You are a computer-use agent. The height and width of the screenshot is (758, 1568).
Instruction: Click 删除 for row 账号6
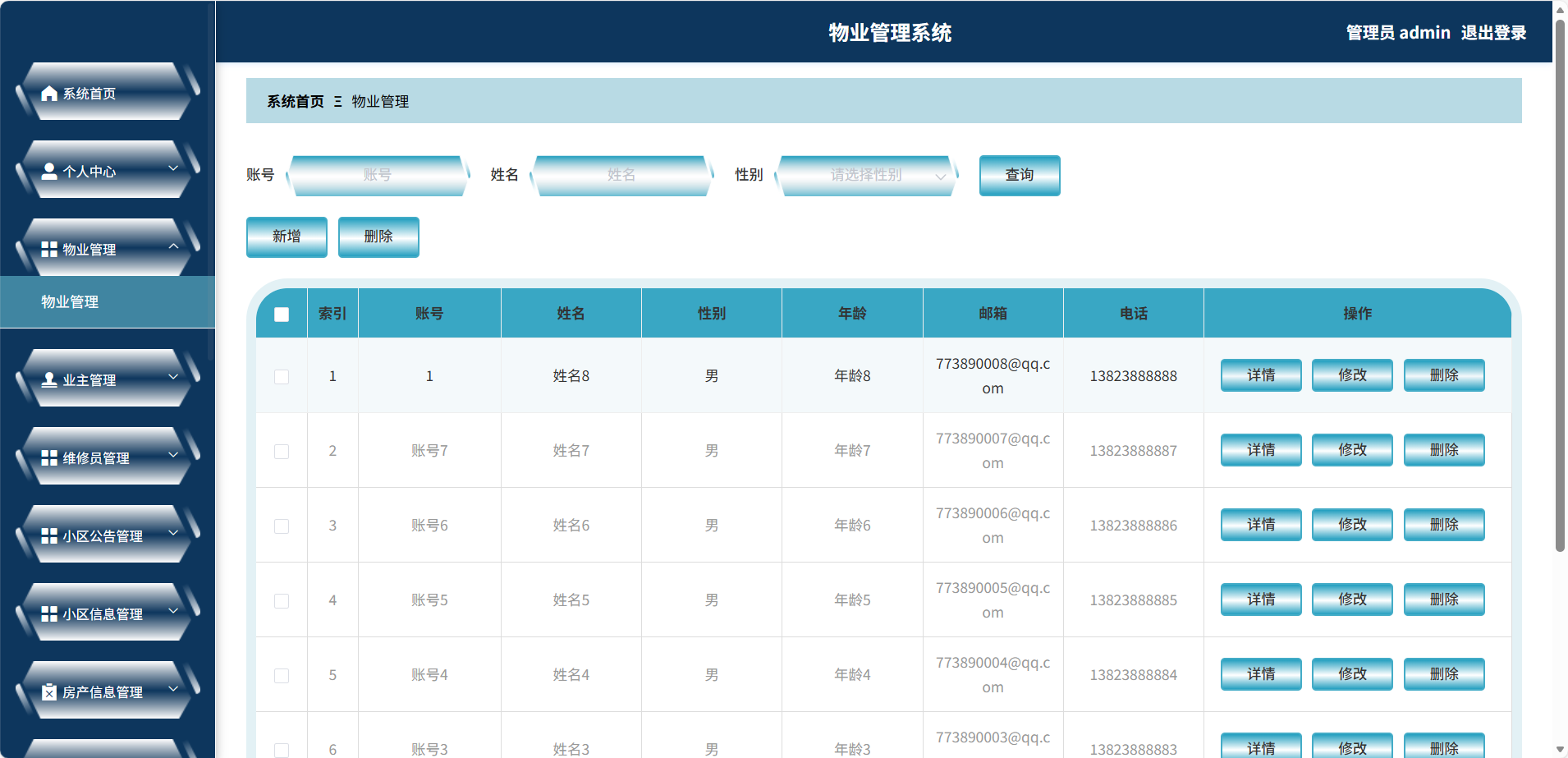coord(1444,525)
